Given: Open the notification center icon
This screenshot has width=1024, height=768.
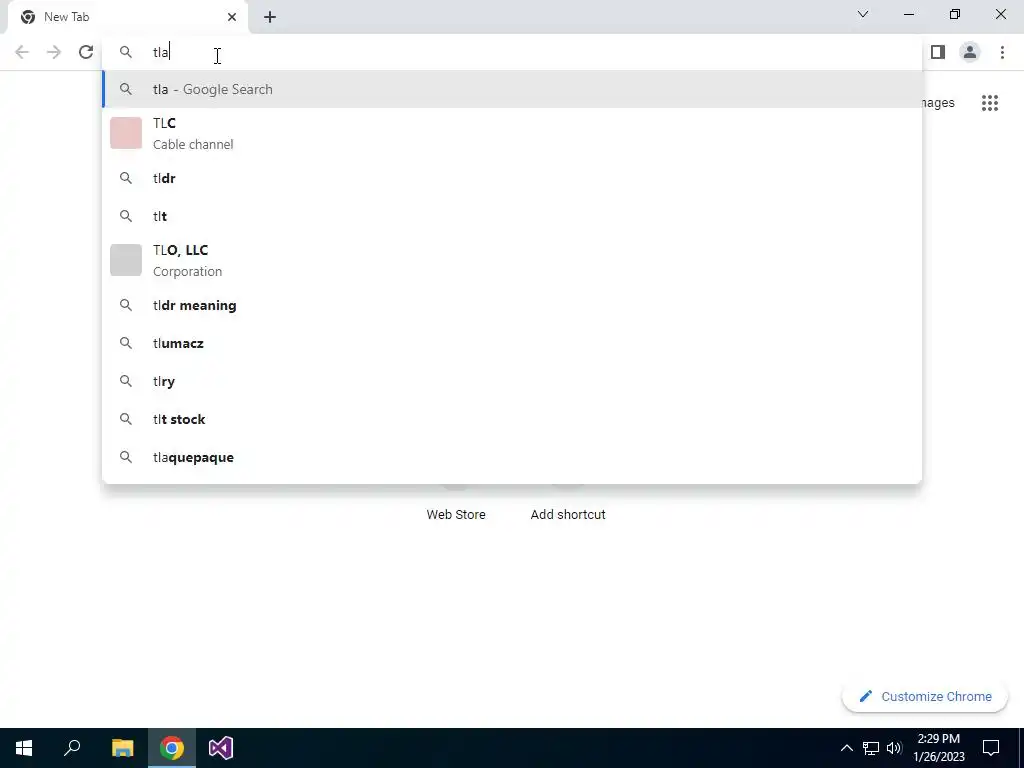Looking at the screenshot, I should (991, 748).
